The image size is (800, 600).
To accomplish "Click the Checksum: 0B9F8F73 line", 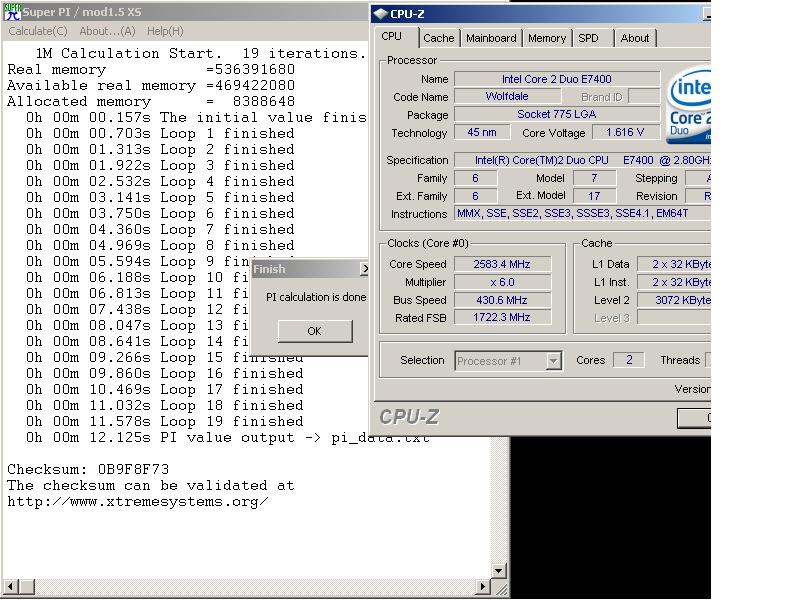I will (x=88, y=469).
